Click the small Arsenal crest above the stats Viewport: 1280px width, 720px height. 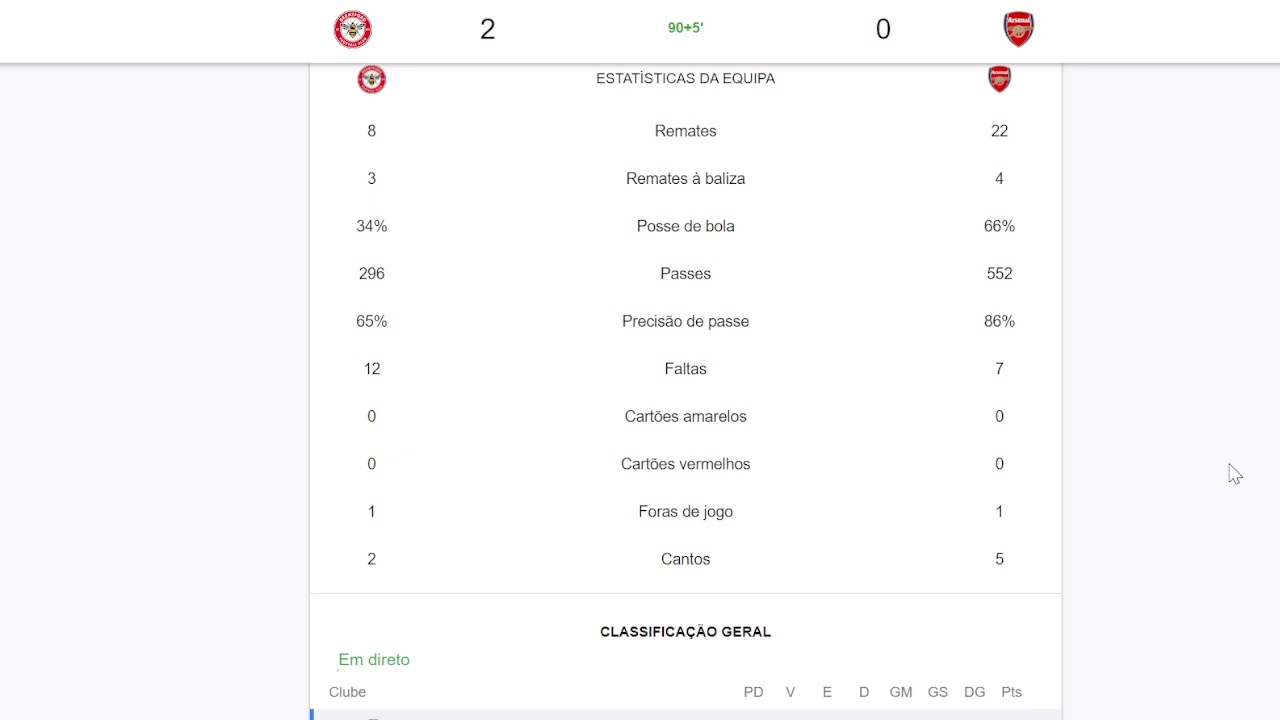tap(999, 79)
